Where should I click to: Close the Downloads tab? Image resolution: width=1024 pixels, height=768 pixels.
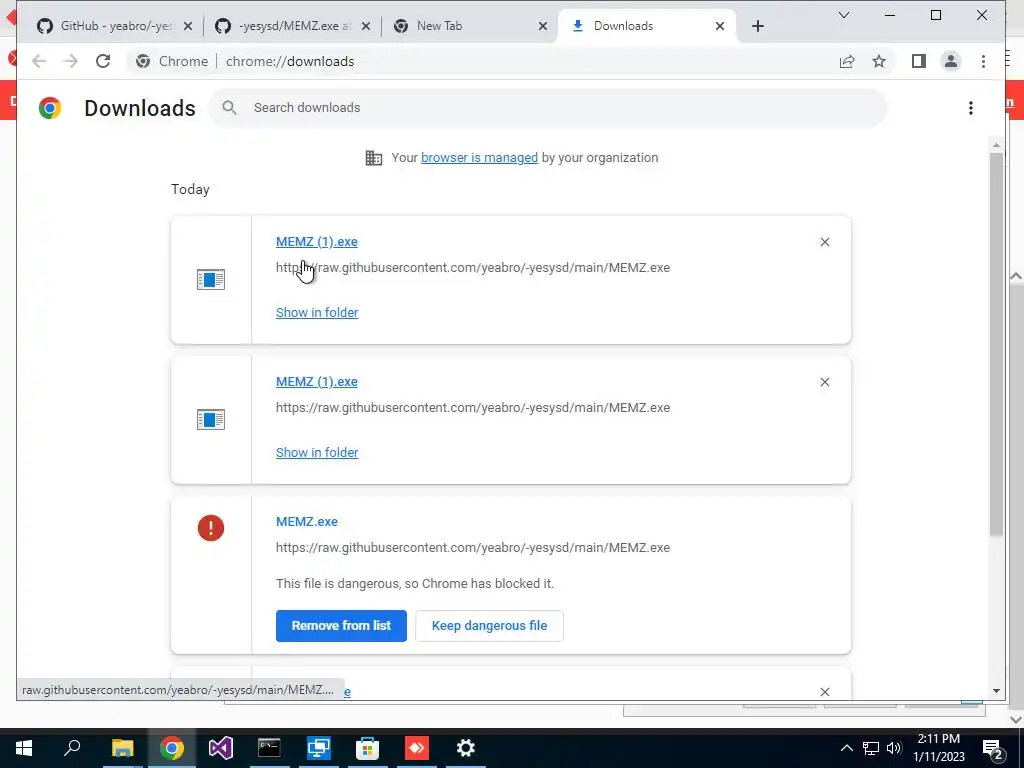tap(720, 26)
